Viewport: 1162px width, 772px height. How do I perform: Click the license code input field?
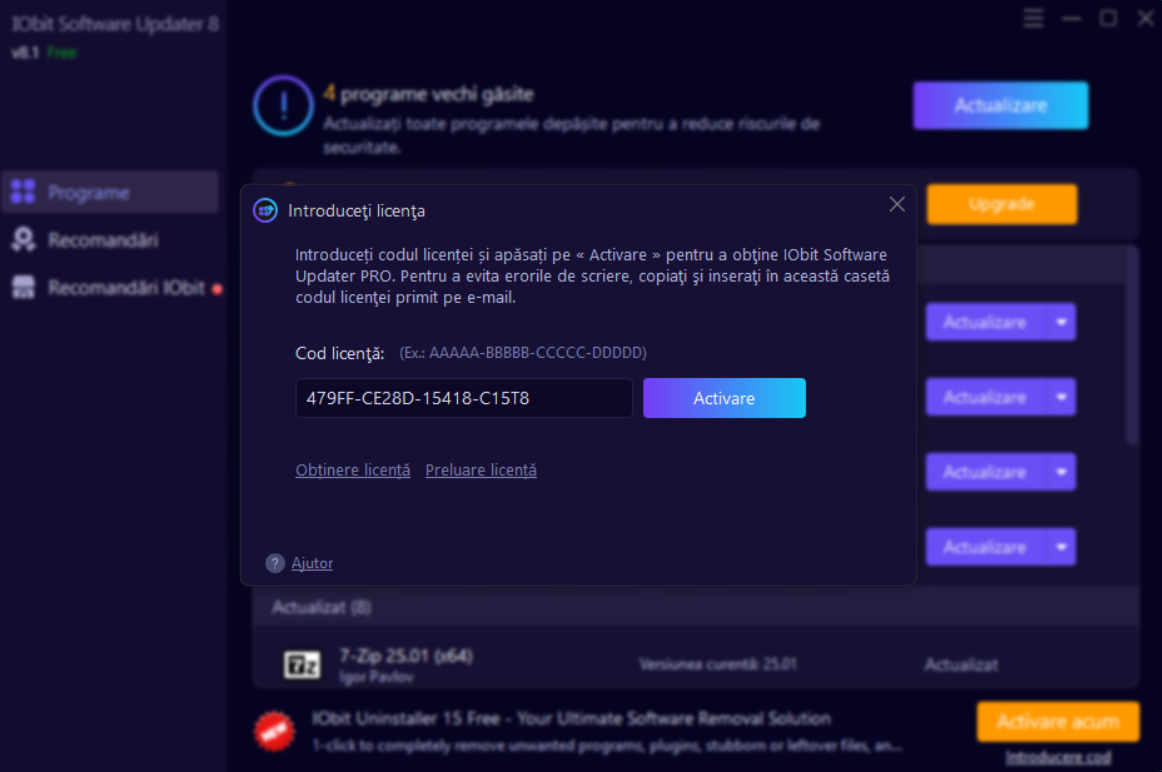tap(463, 398)
